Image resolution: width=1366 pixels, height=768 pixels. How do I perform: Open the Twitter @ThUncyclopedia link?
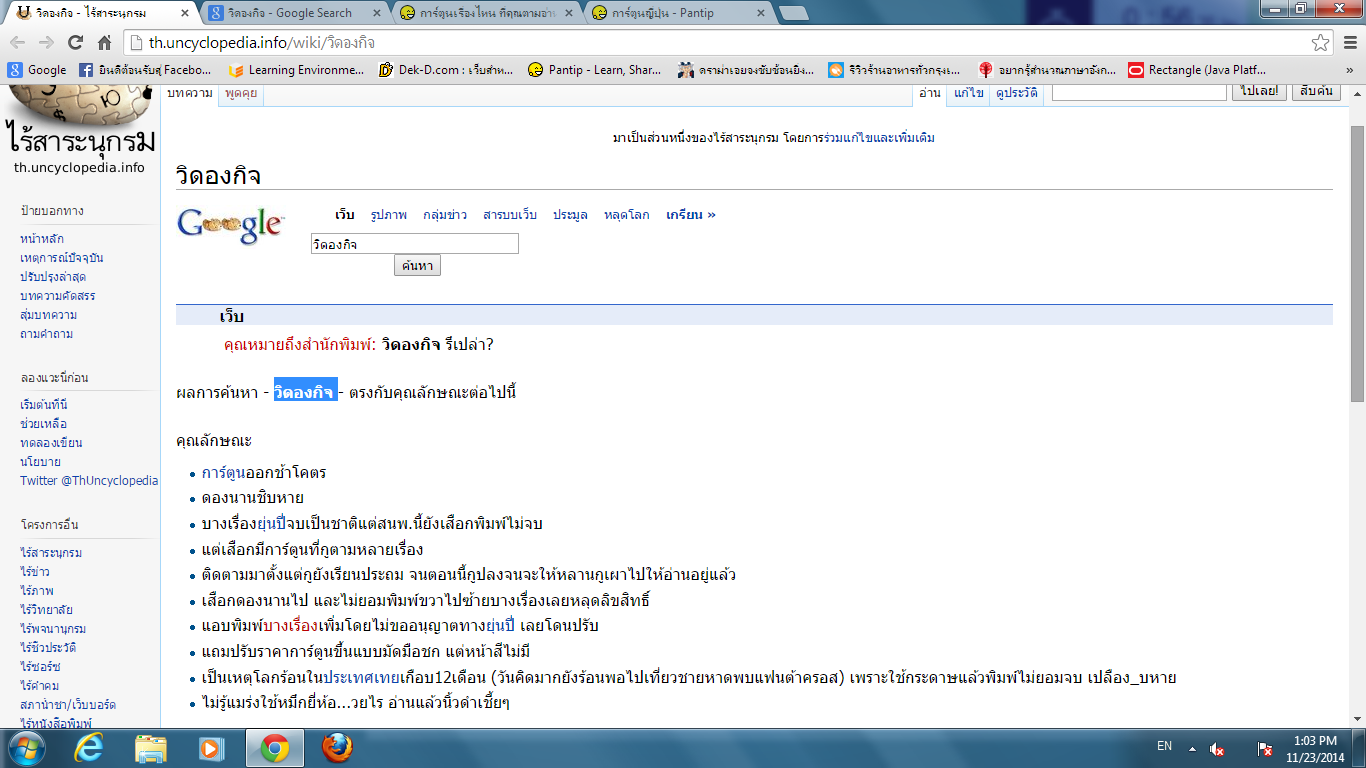tap(89, 480)
